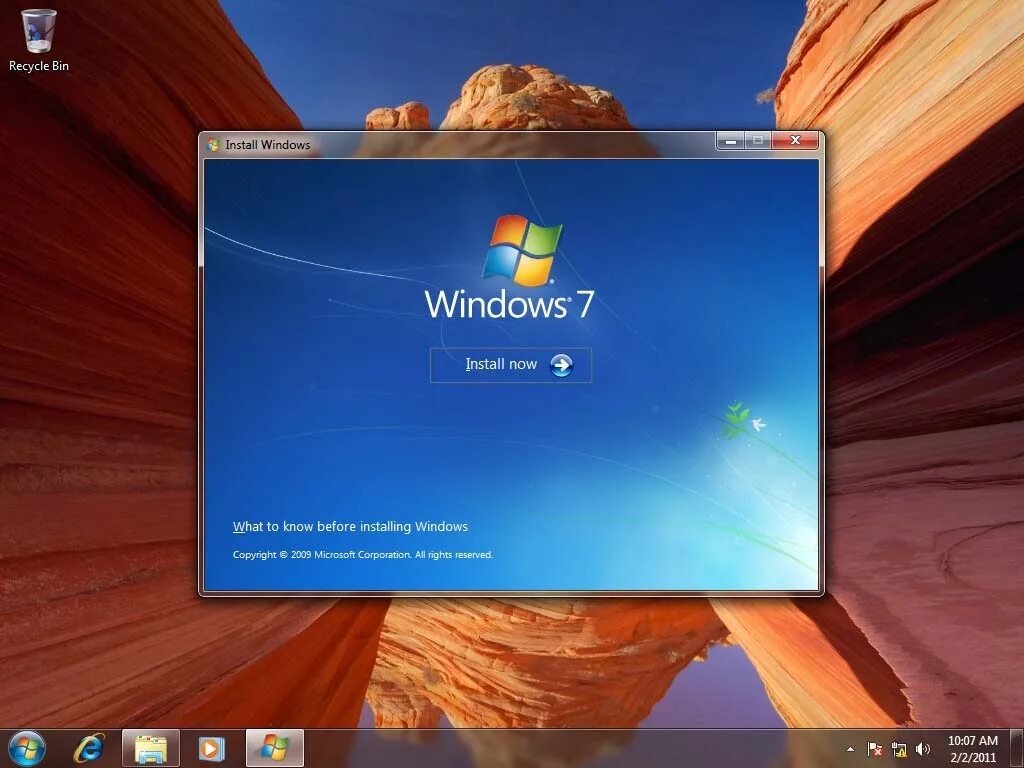Screen dimensions: 1024x768
Task: Click the Install Windows title text
Action: pyautogui.click(x=268, y=145)
